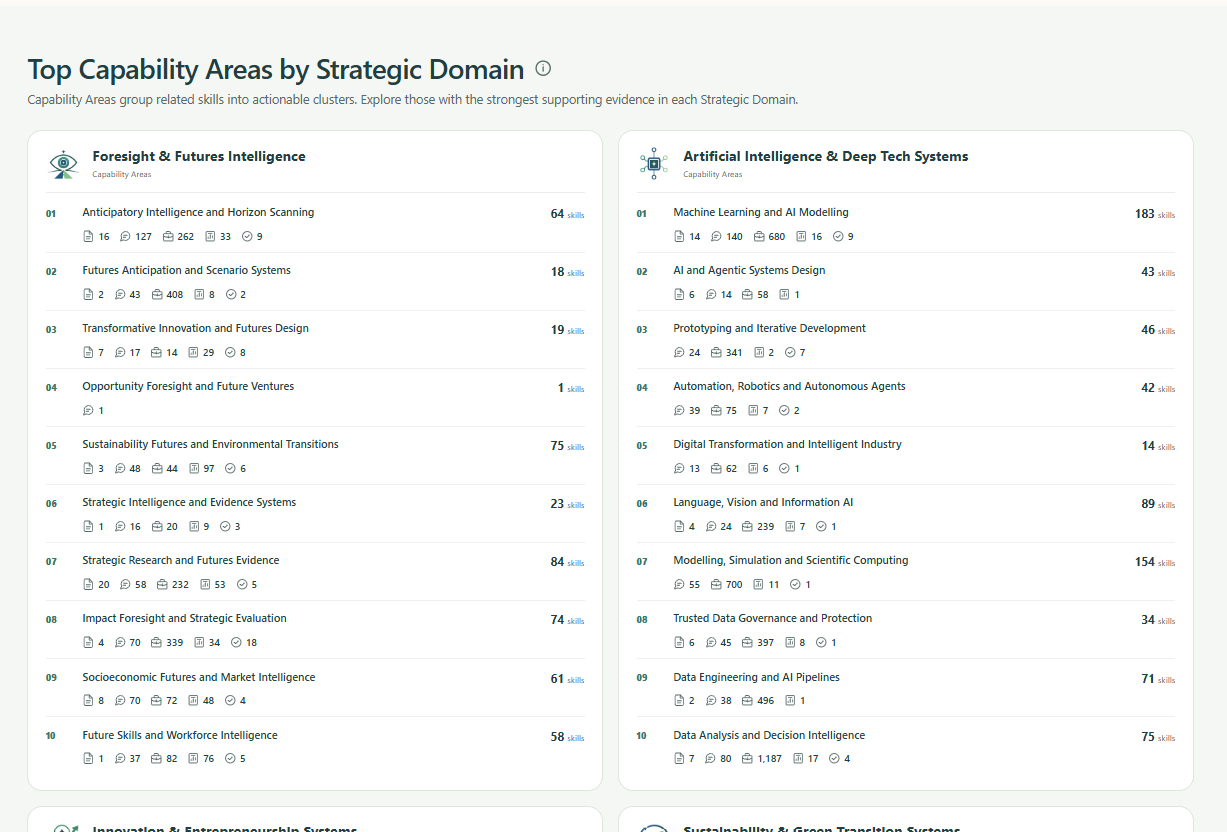Viewport: 1227px width, 832px height.
Task: Click the '64 skills' count for Anticipatory Intelligence
Action: pos(567,214)
